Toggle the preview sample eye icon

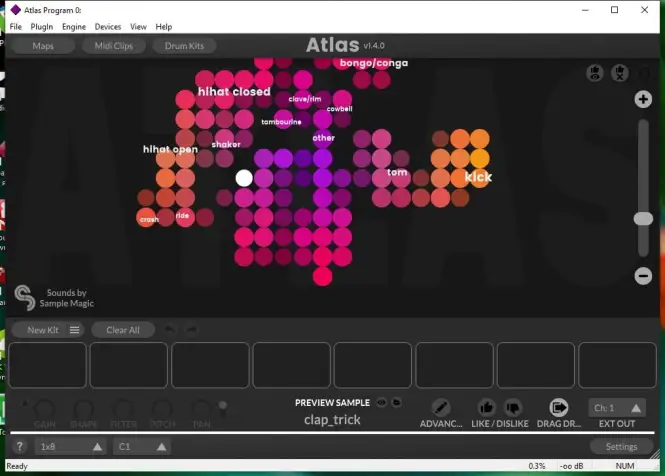coord(381,402)
